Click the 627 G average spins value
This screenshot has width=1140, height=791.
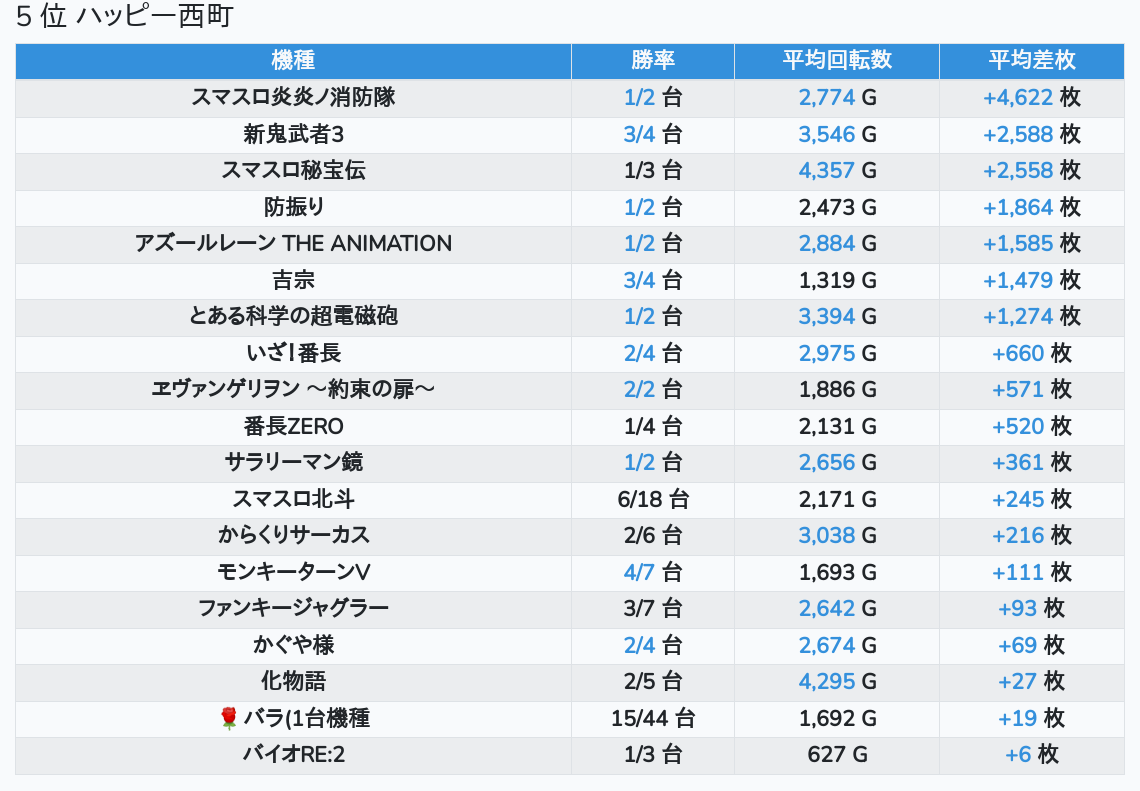[x=837, y=754]
